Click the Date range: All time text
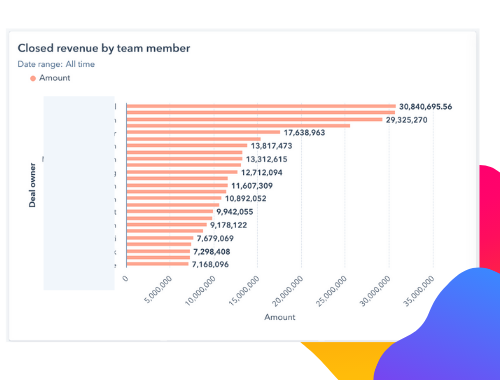 56,64
